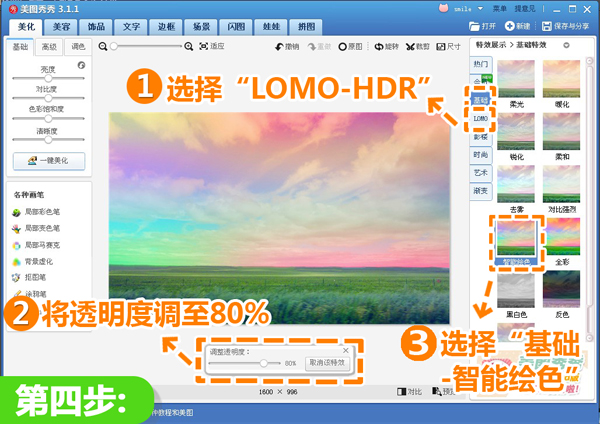
Task: Close the 调整透明度 popup
Action: [346, 351]
